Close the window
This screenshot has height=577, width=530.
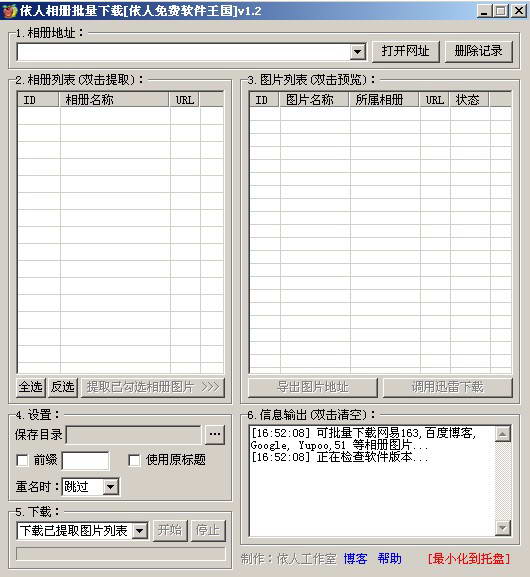[x=519, y=11]
